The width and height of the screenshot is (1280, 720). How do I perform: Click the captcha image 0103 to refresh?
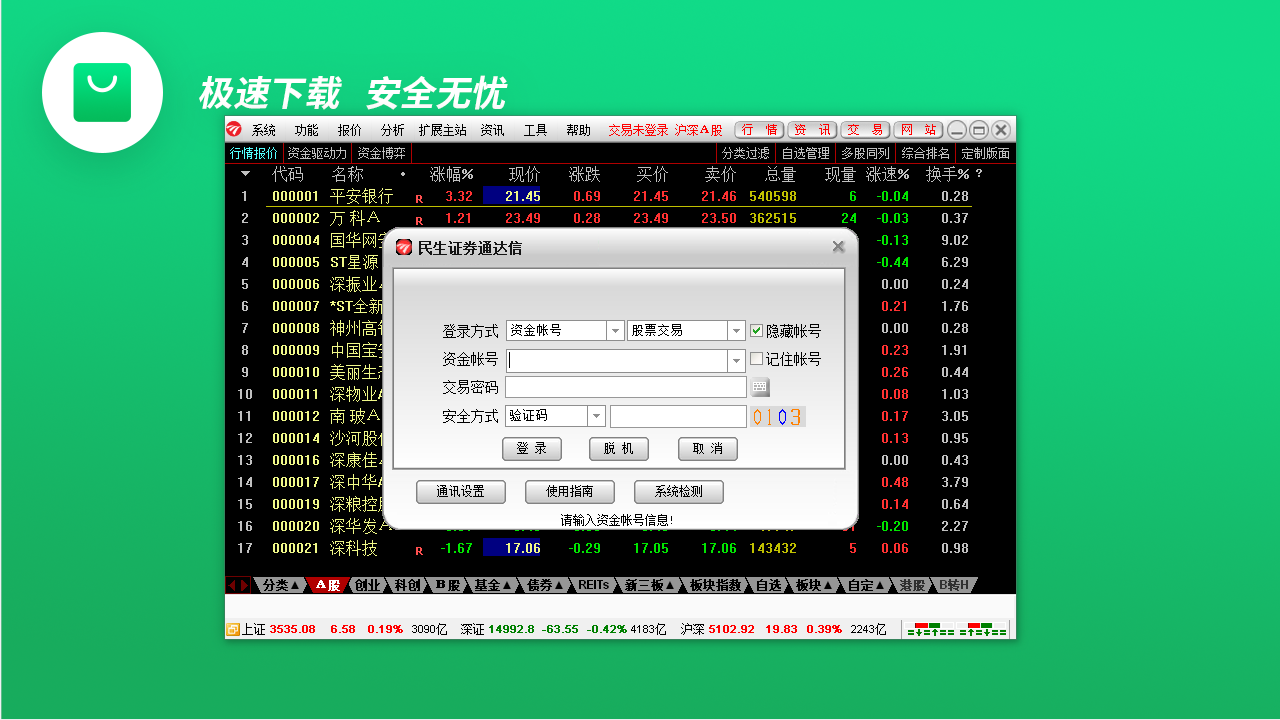click(777, 417)
